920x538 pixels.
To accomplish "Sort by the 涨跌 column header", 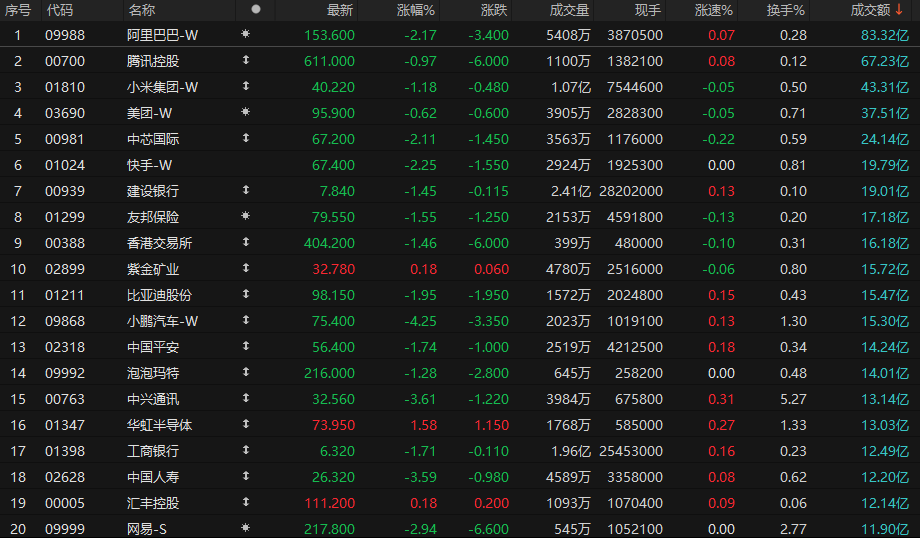I will [494, 10].
